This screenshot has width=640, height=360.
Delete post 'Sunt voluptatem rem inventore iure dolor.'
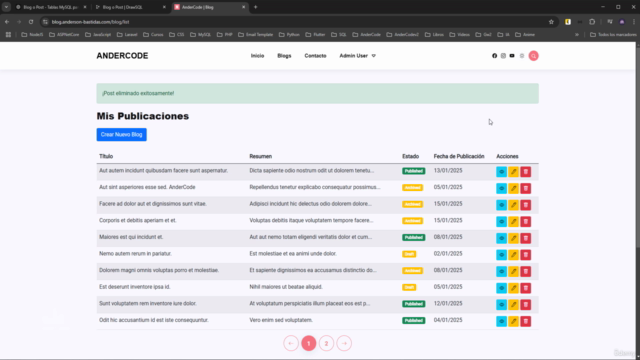coord(526,305)
